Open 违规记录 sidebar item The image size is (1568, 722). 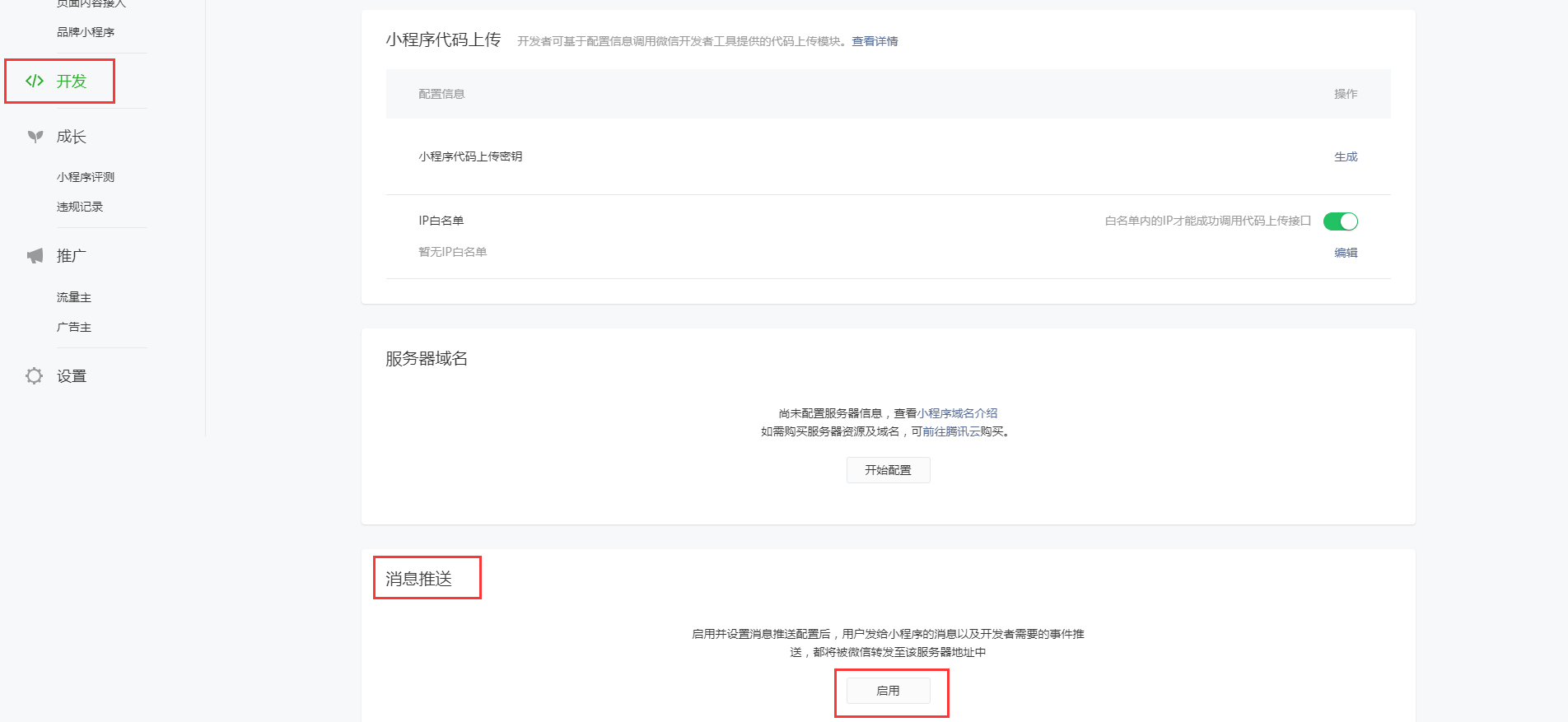point(80,207)
